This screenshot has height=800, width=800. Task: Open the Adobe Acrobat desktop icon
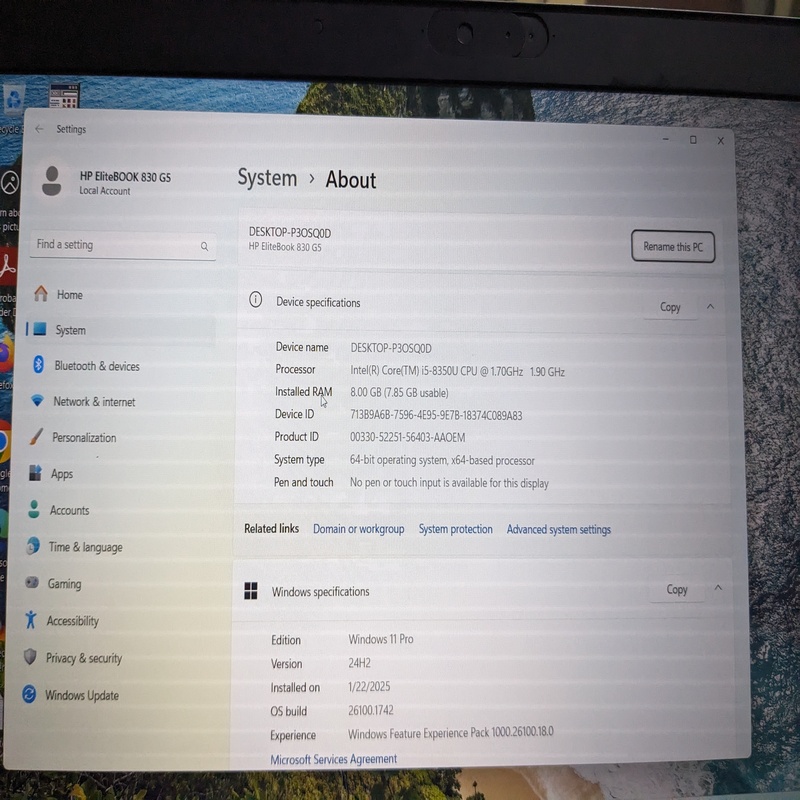[7, 266]
